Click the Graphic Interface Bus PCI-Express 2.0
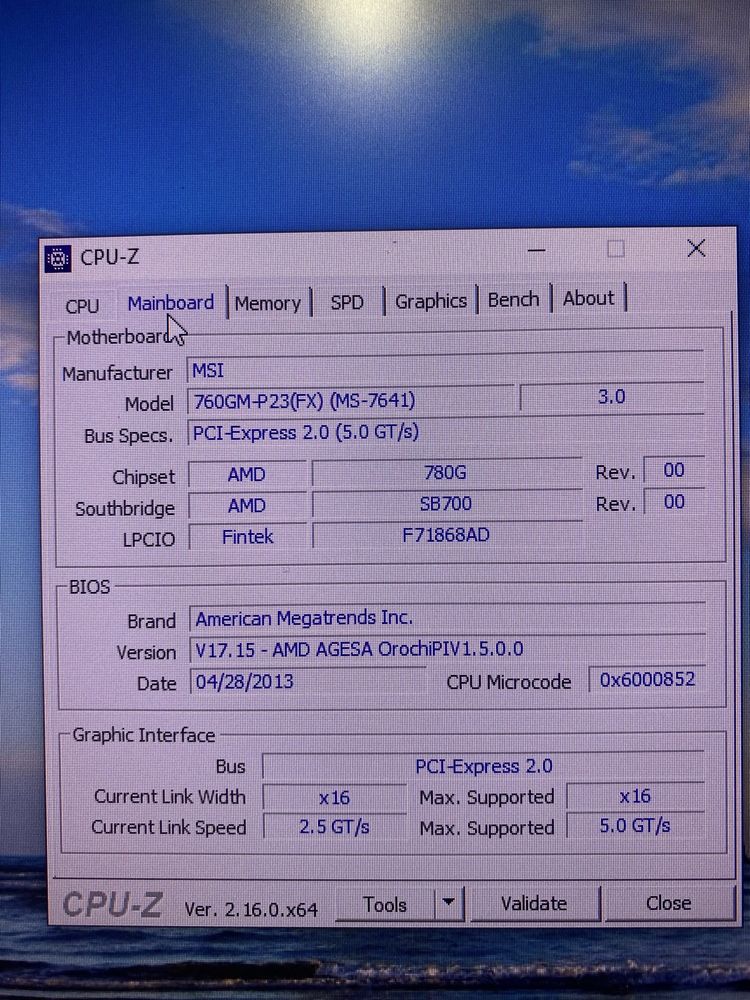Screen dimensions: 750x1000 point(483,766)
